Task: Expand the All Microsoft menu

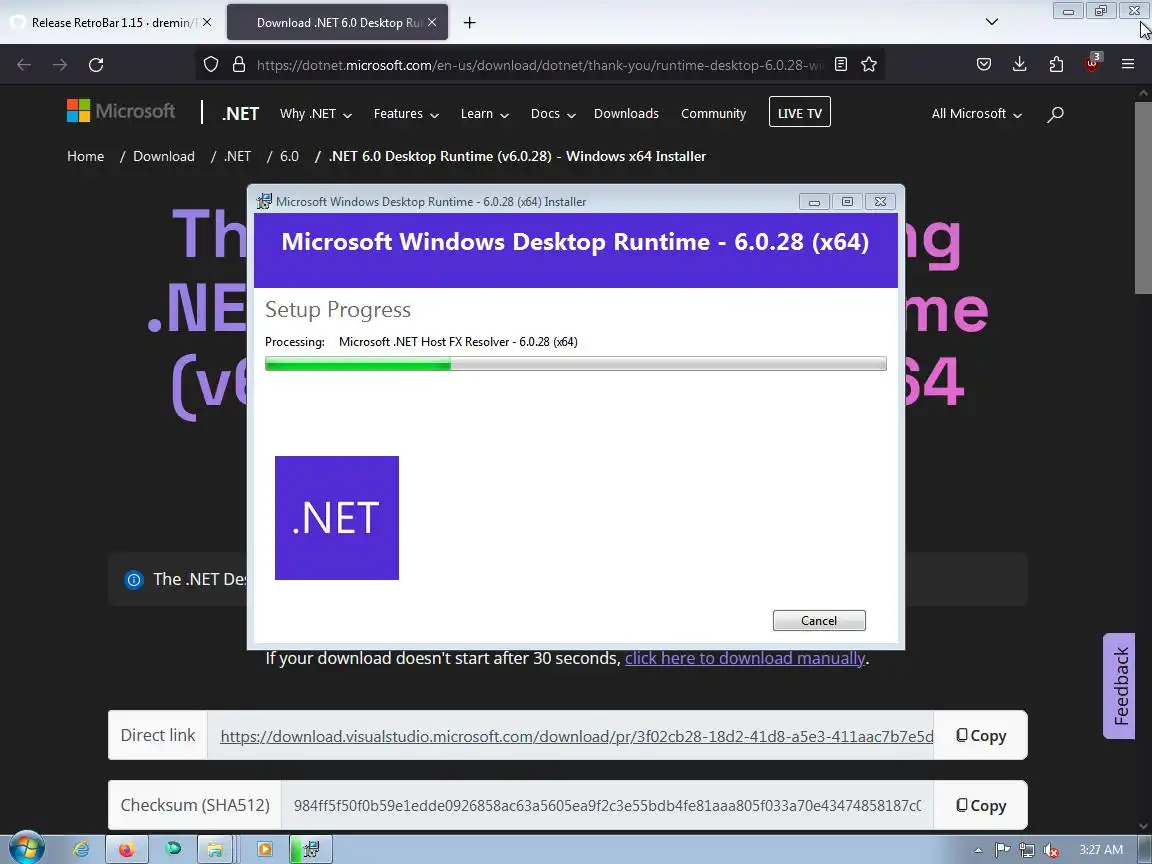Action: point(976,114)
